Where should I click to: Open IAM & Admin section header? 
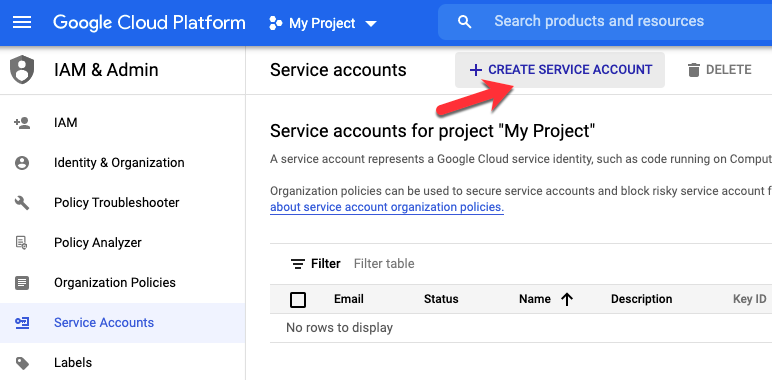coord(106,70)
